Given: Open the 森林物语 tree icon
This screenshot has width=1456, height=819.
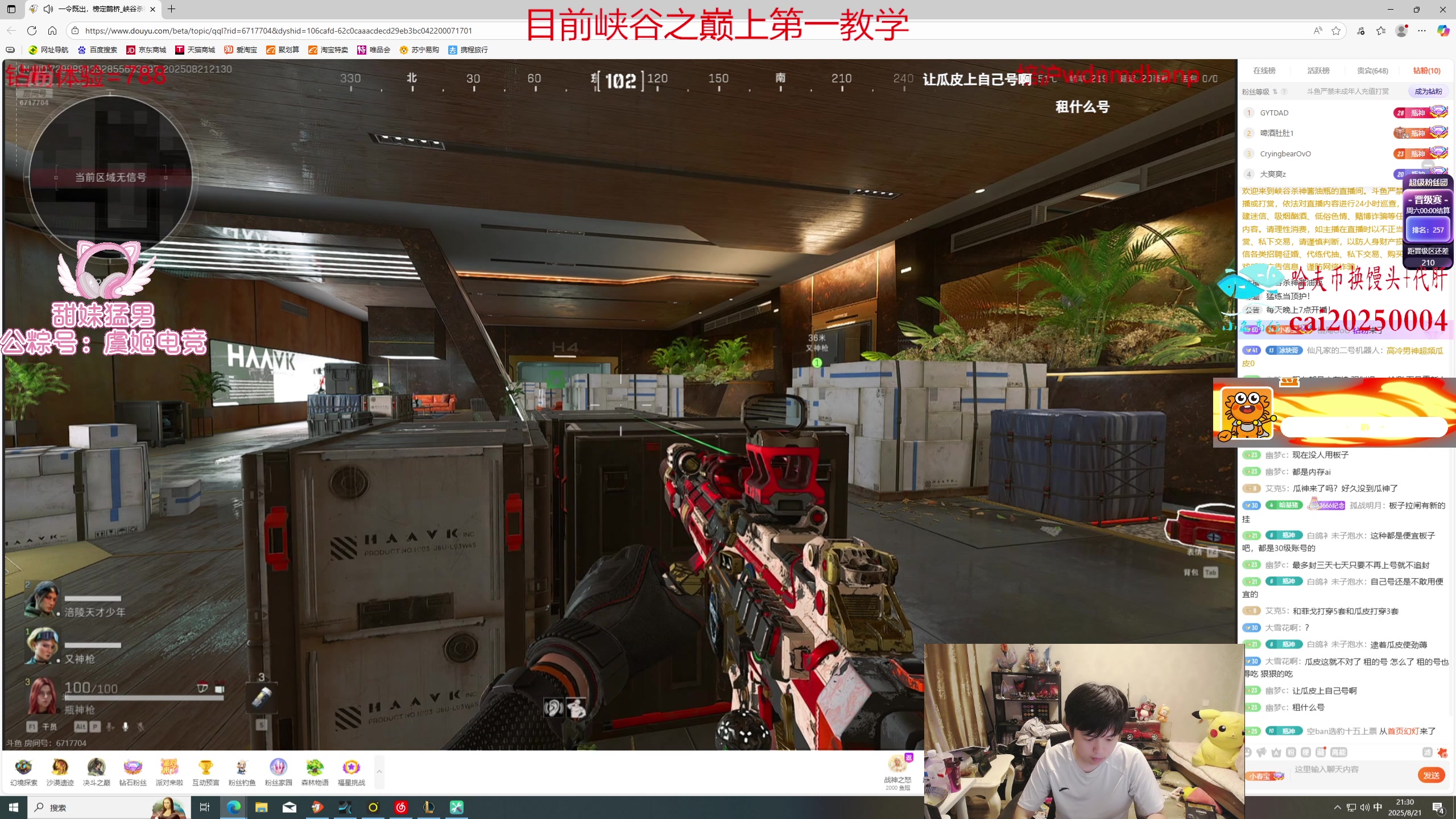Looking at the screenshot, I should click(x=315, y=772).
